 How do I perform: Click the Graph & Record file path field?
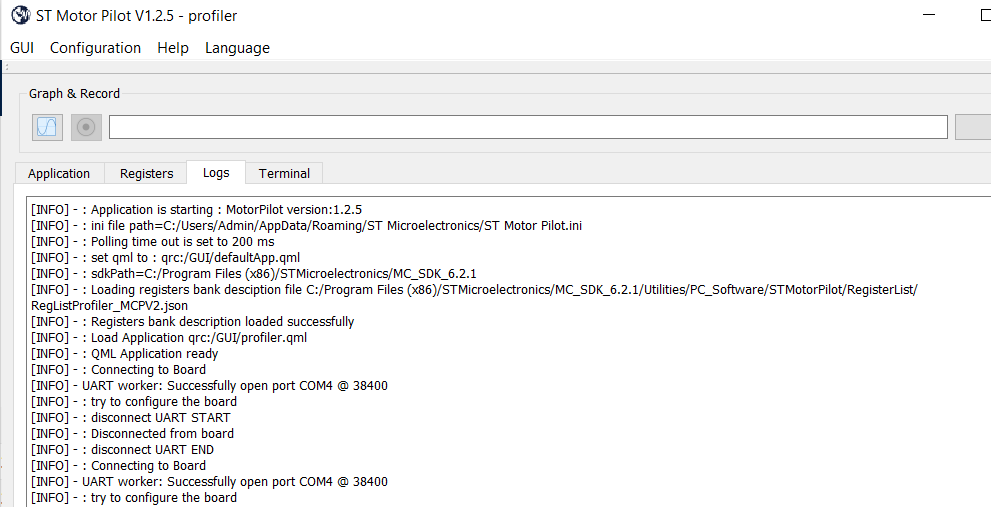click(x=528, y=127)
